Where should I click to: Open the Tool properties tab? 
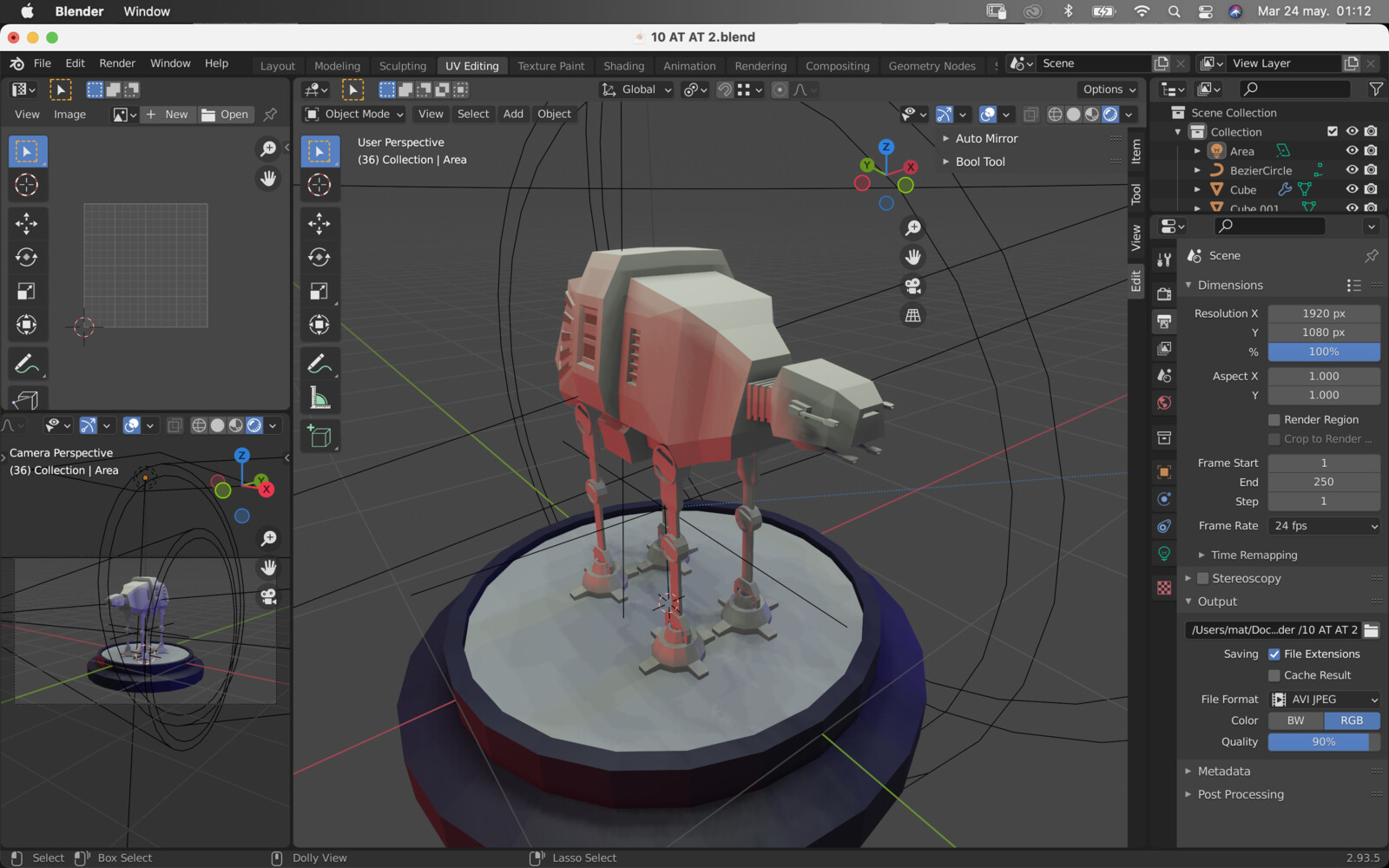coord(1164,259)
